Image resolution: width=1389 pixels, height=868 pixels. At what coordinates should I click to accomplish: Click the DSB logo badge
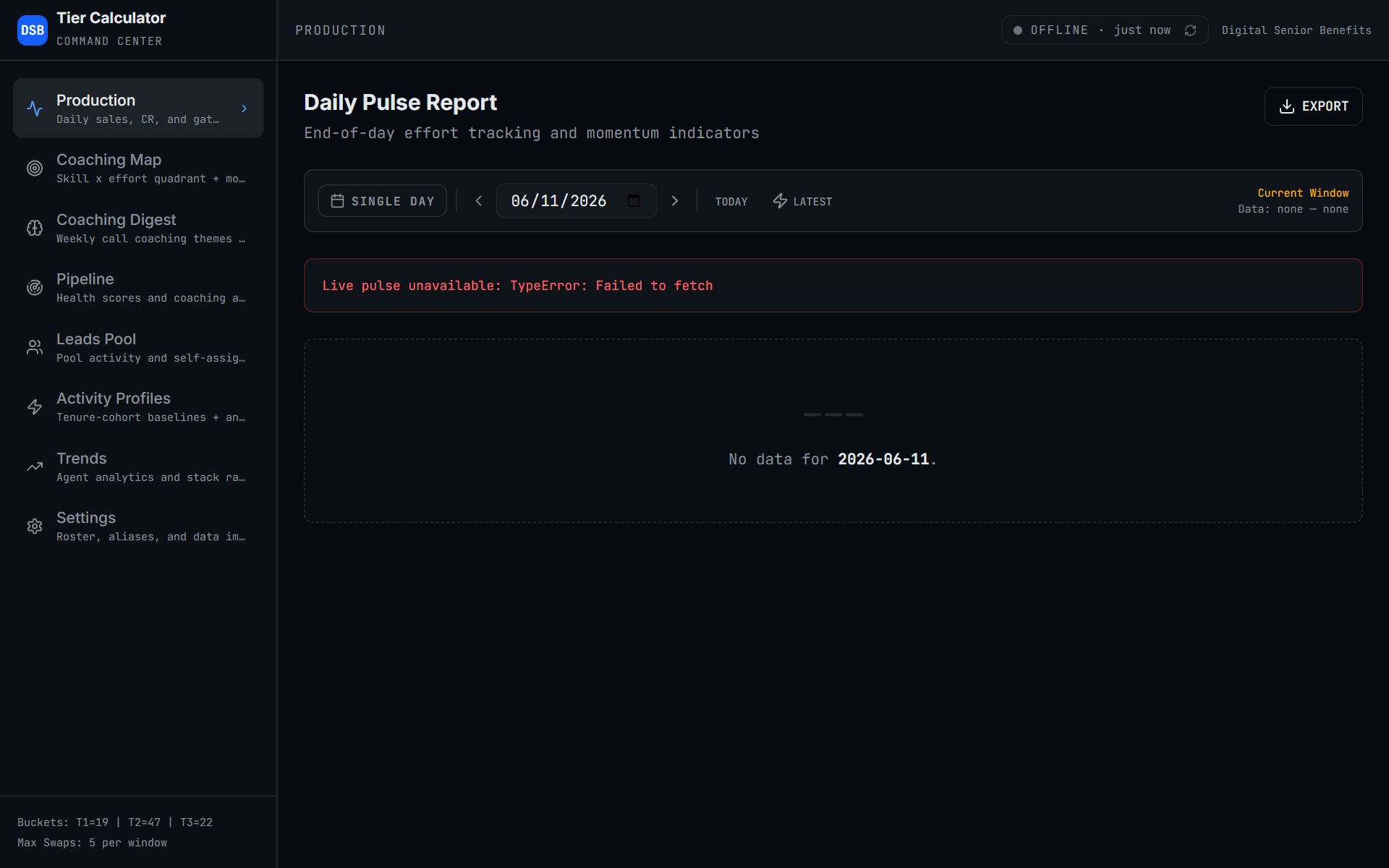pyautogui.click(x=33, y=30)
